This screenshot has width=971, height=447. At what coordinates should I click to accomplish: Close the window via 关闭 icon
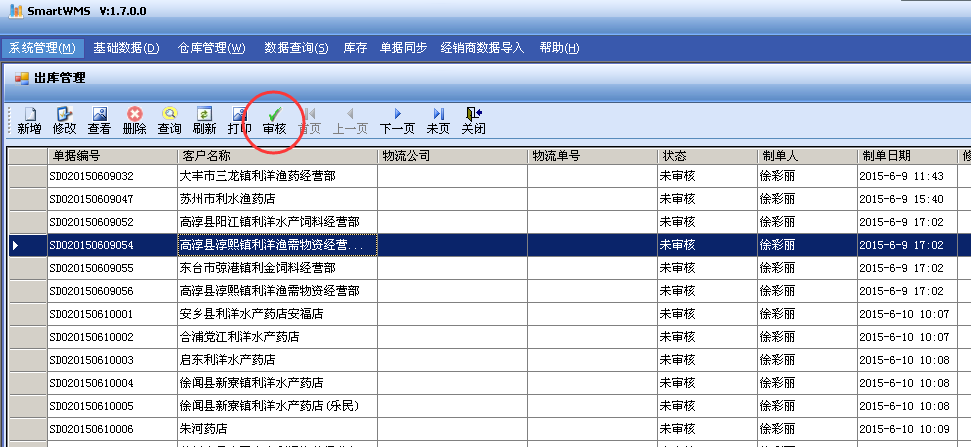473,114
